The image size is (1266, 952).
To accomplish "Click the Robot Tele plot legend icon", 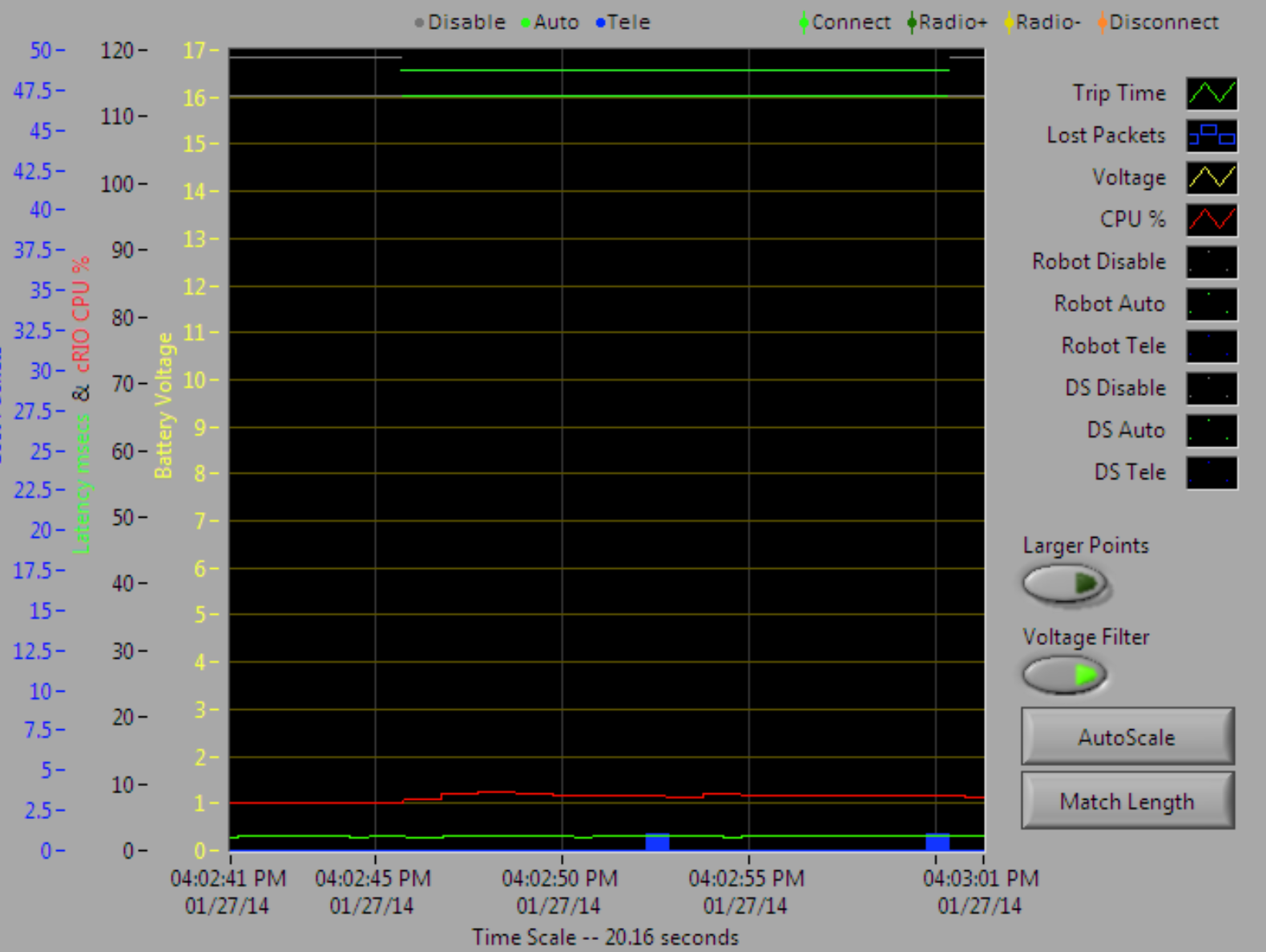I will click(1212, 346).
